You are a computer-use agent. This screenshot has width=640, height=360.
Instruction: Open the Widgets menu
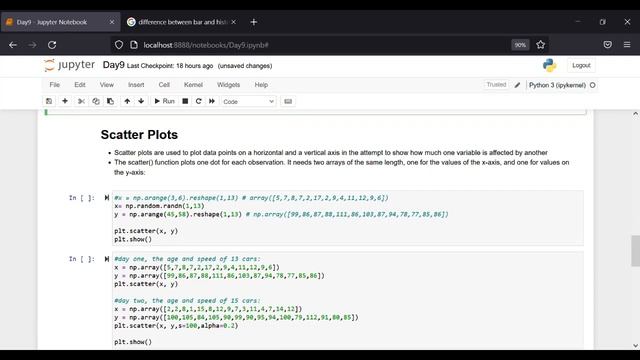pos(228,85)
